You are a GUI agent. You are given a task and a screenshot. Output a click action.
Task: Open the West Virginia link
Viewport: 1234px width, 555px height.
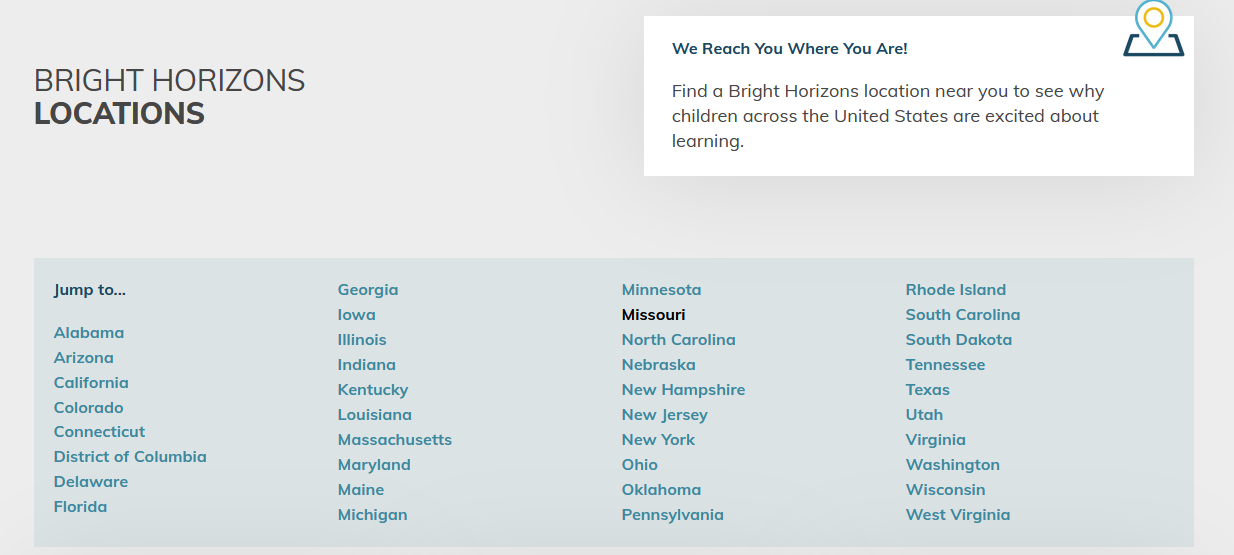957,515
